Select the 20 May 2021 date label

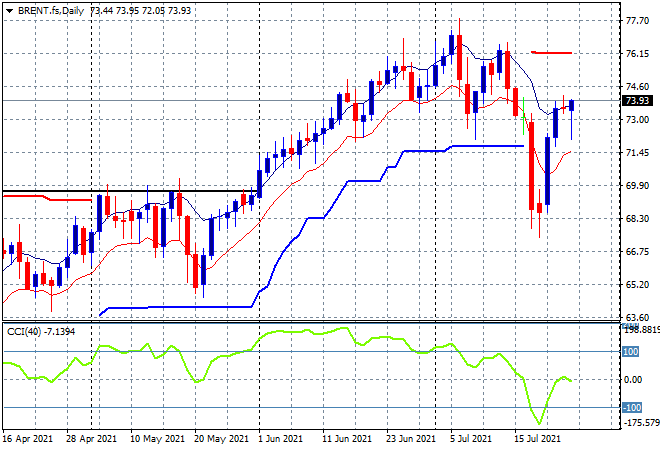221,439
